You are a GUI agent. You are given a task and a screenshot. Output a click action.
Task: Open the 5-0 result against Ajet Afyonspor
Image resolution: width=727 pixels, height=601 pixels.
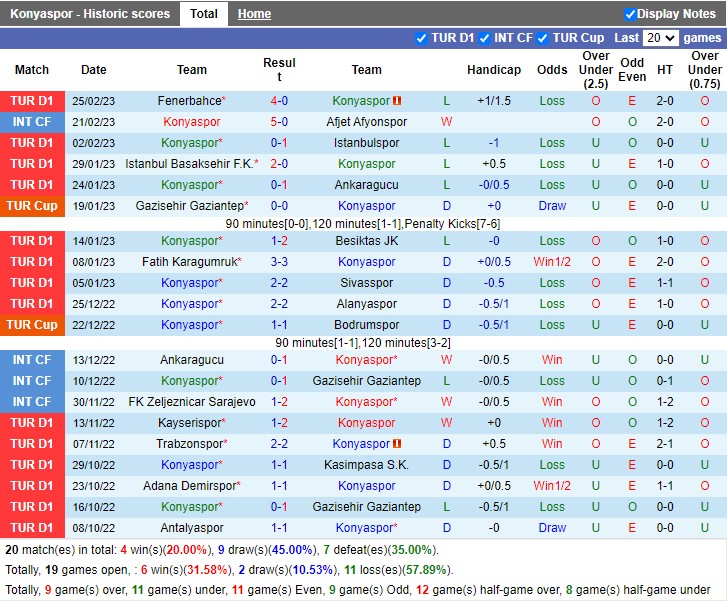point(279,122)
